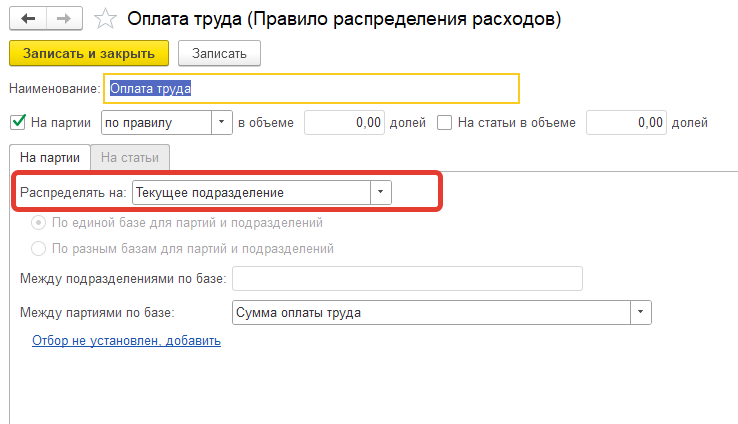Go forward with the right arrow icon

coord(64,19)
